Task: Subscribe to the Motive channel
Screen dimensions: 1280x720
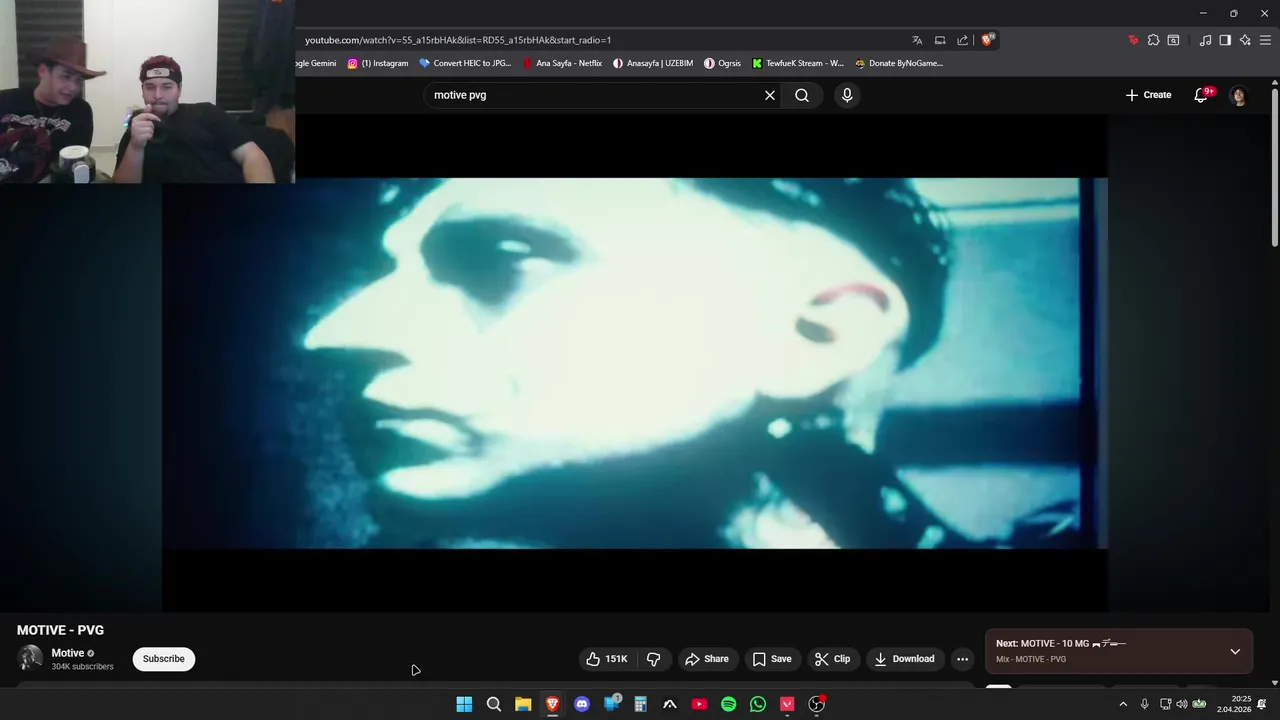Action: click(x=163, y=659)
